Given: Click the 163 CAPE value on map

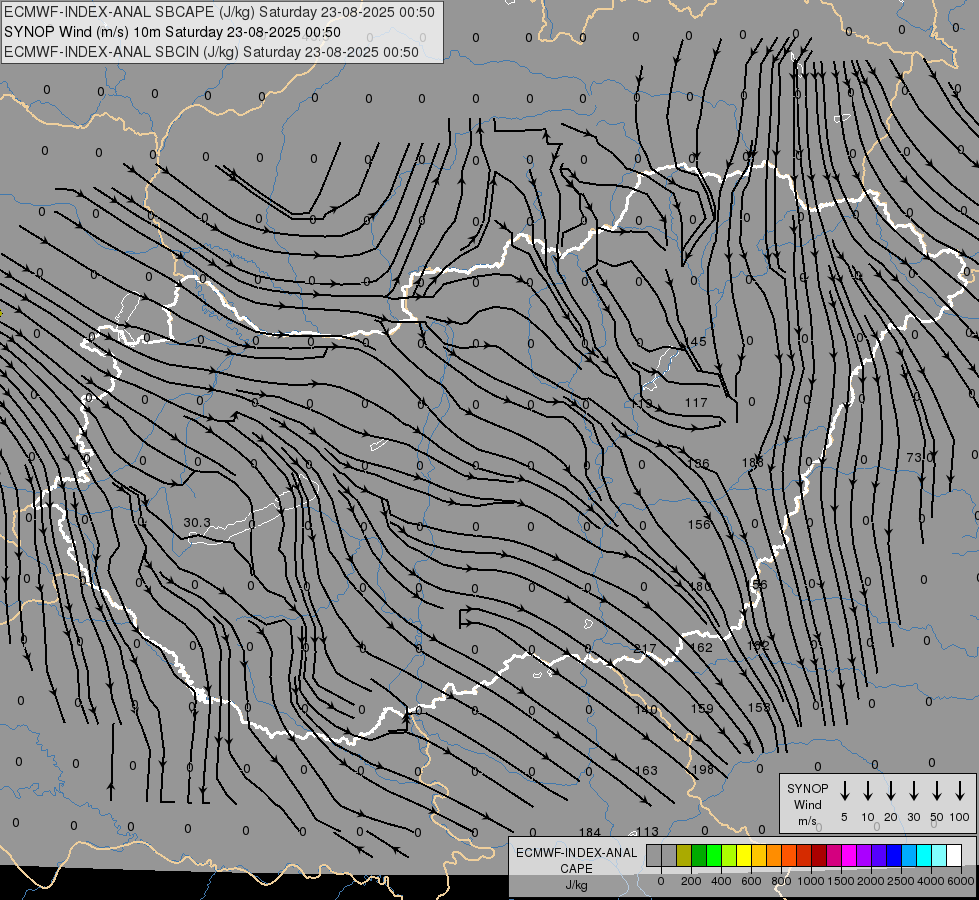Looking at the screenshot, I should [x=646, y=771].
